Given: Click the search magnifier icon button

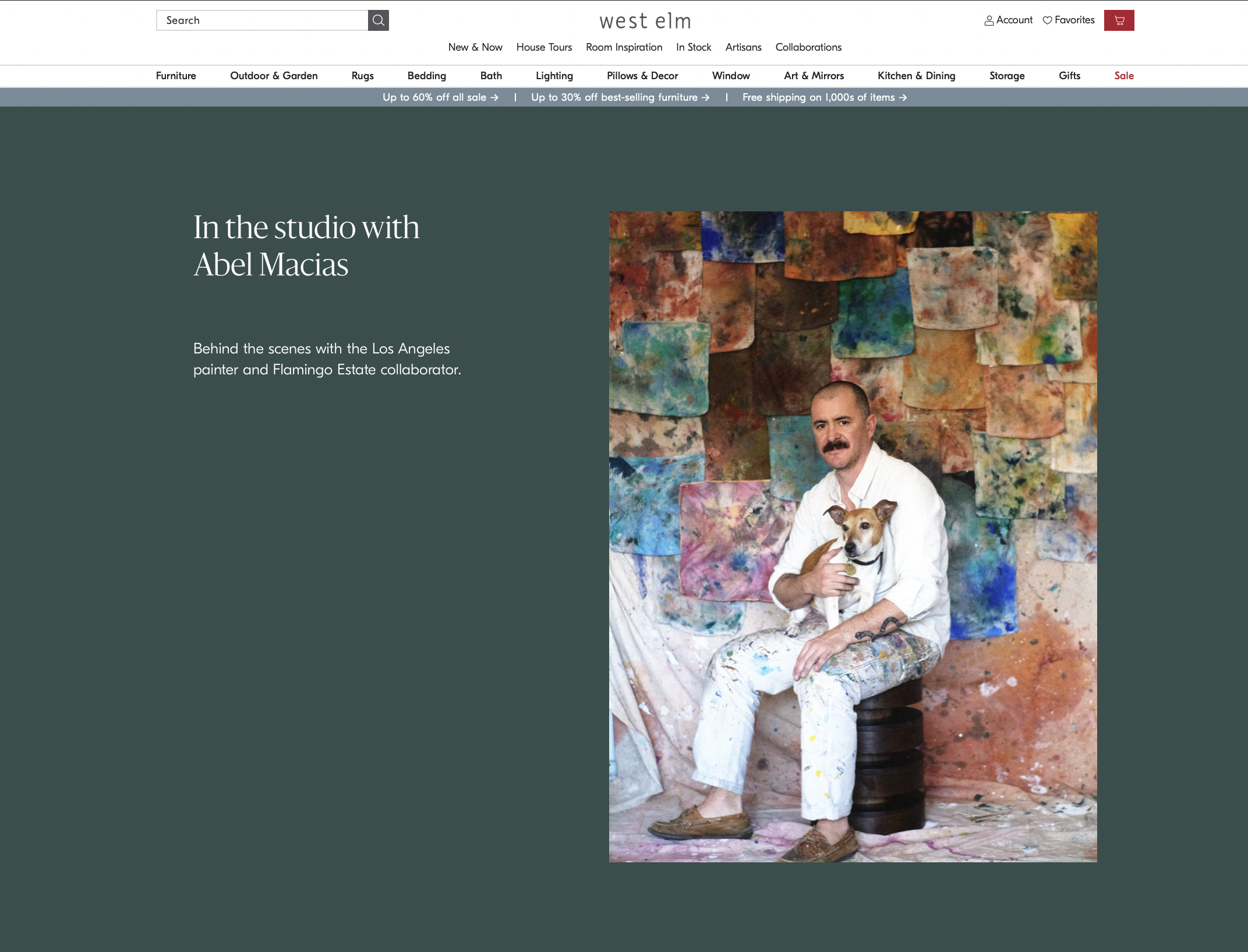Looking at the screenshot, I should coord(378,20).
